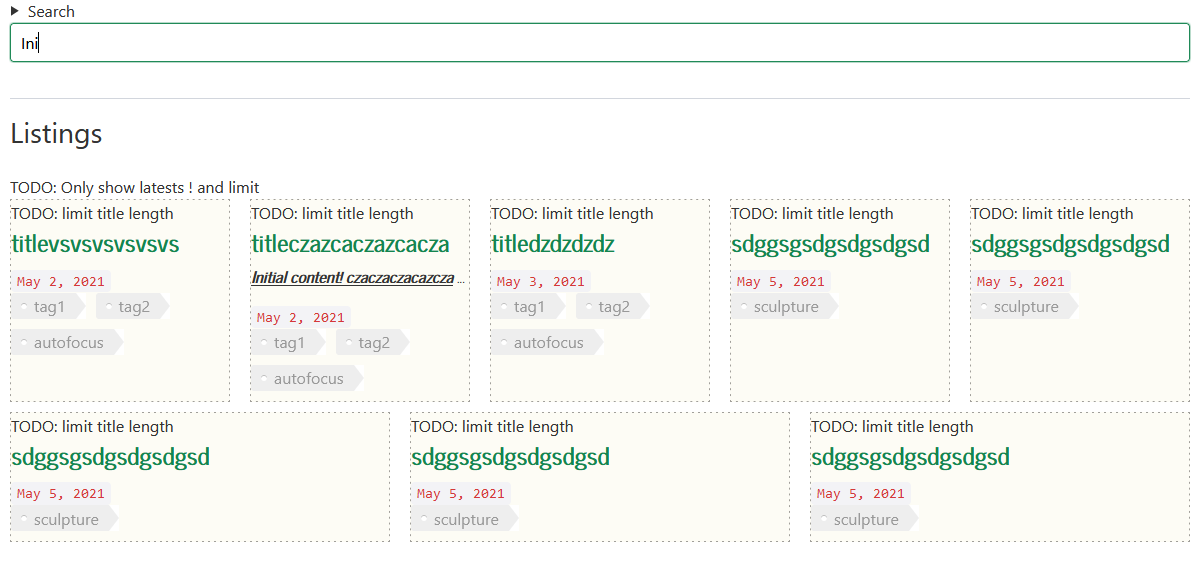Click tag1 in the titlevsvsvsvsvsvs card
The image size is (1202, 569).
(x=48, y=307)
